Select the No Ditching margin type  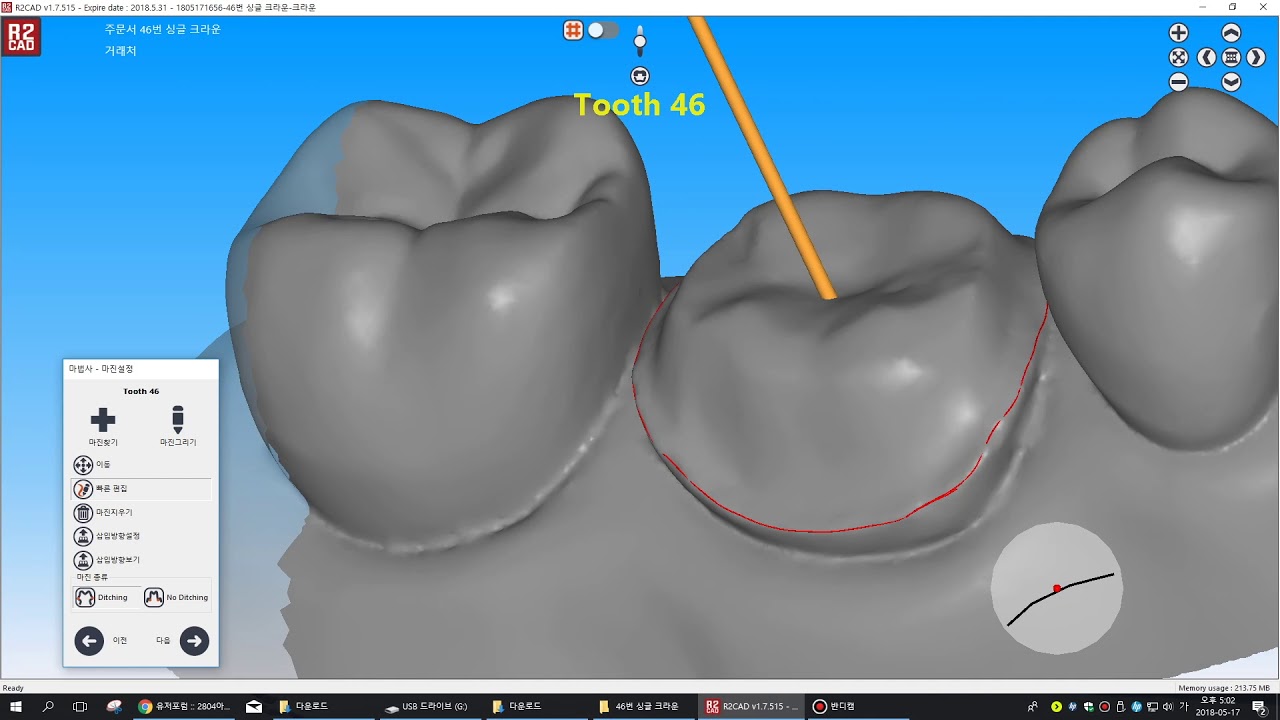176,597
